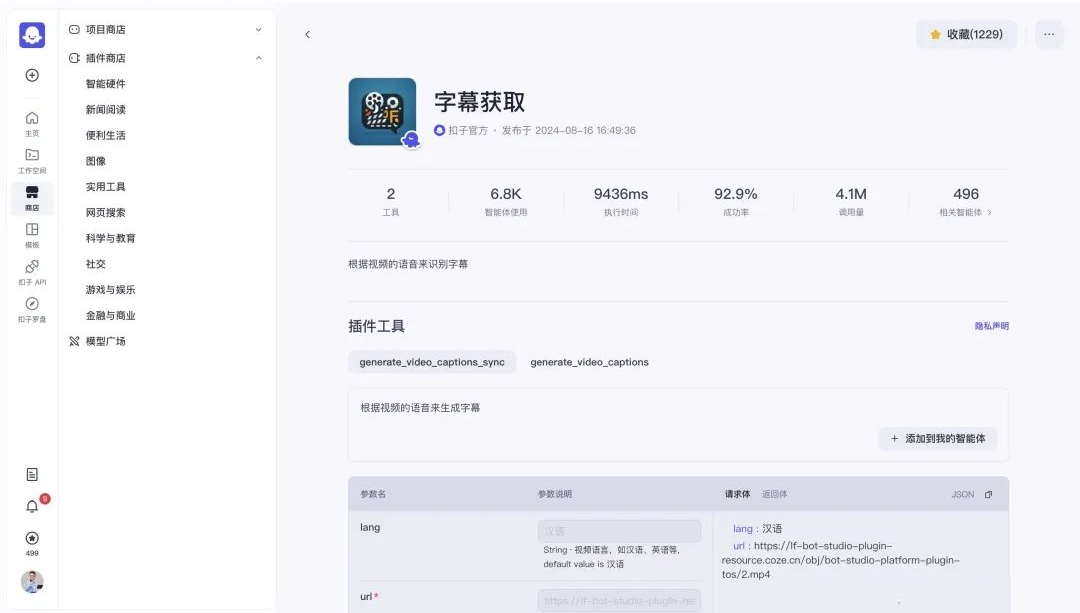The height and width of the screenshot is (613, 1080).
Task: Select the 图像 category
Action: coord(96,161)
